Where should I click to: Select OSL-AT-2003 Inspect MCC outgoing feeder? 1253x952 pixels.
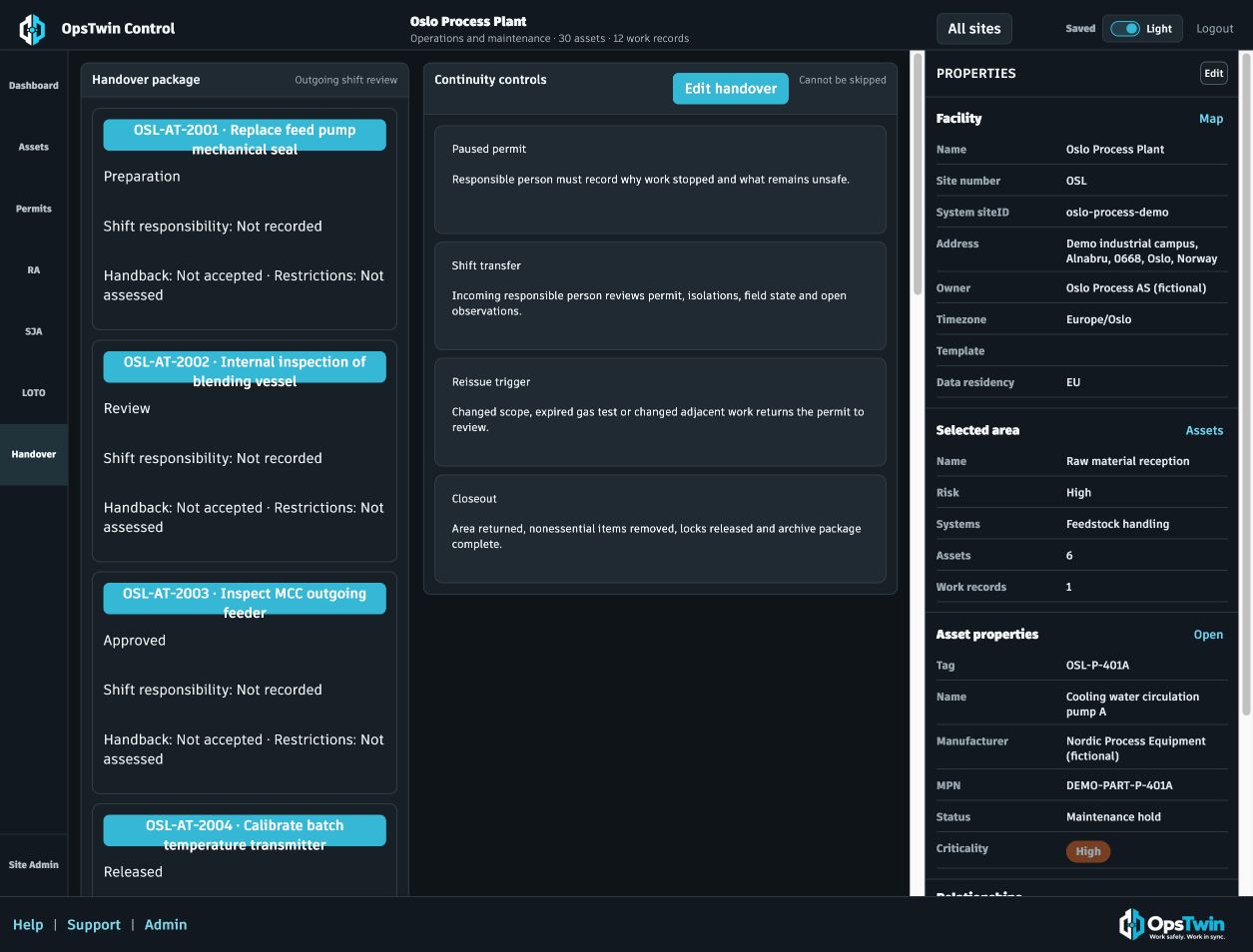coord(245,598)
